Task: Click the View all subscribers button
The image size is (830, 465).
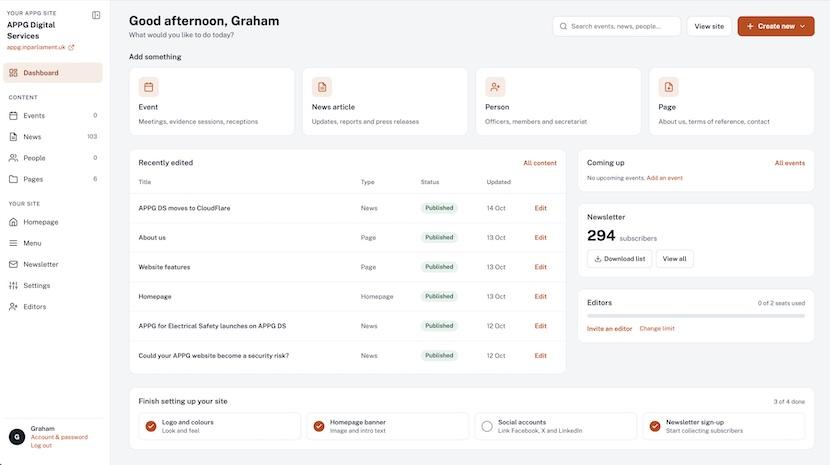Action: click(674, 259)
